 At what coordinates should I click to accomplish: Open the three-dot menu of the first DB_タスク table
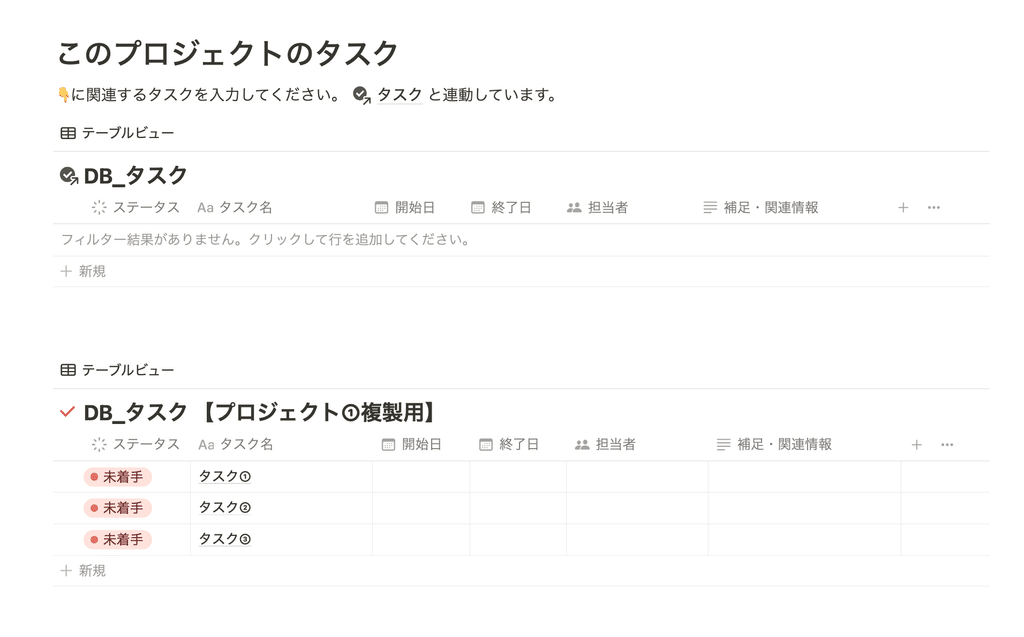coord(934,208)
